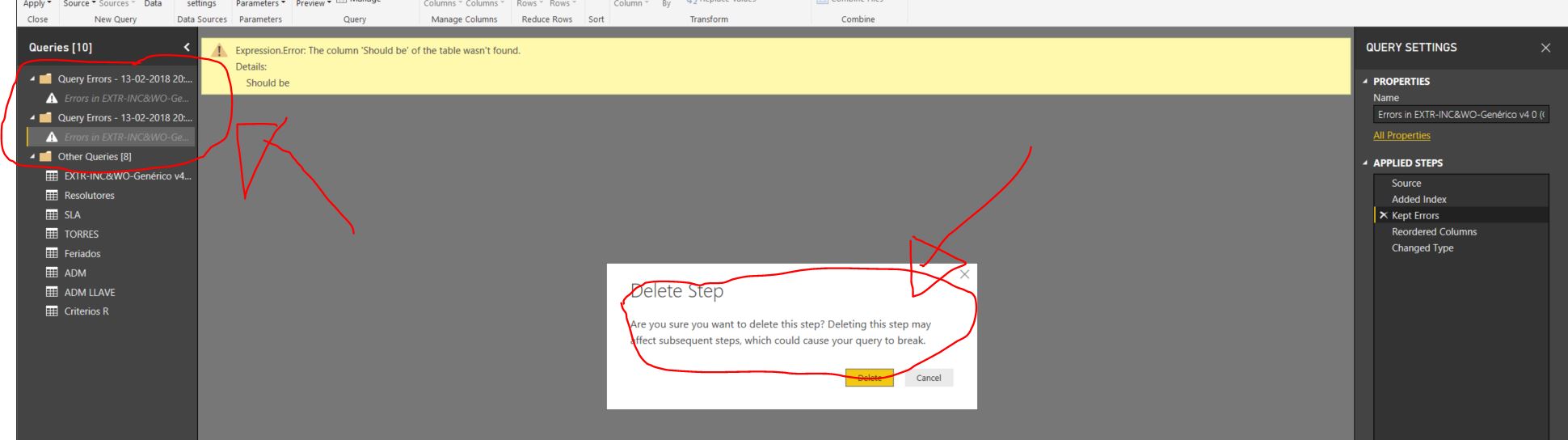The width and height of the screenshot is (1568, 440).
Task: Click the query Name input field
Action: pyautogui.click(x=1461, y=115)
